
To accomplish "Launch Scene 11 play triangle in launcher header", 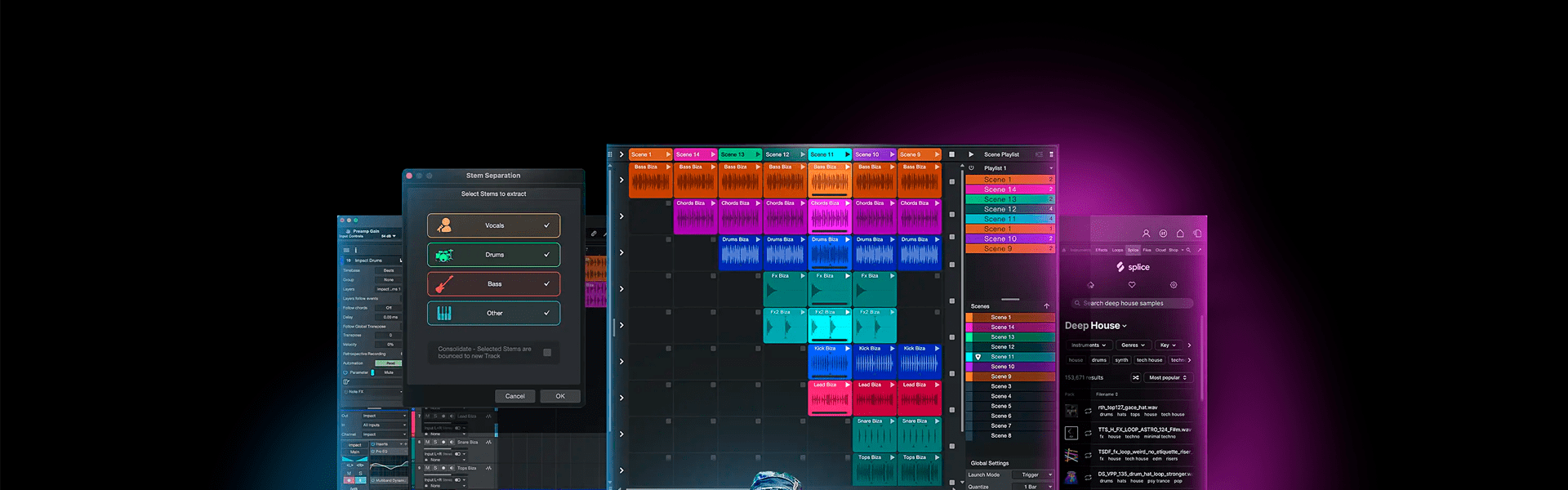I will 848,154.
